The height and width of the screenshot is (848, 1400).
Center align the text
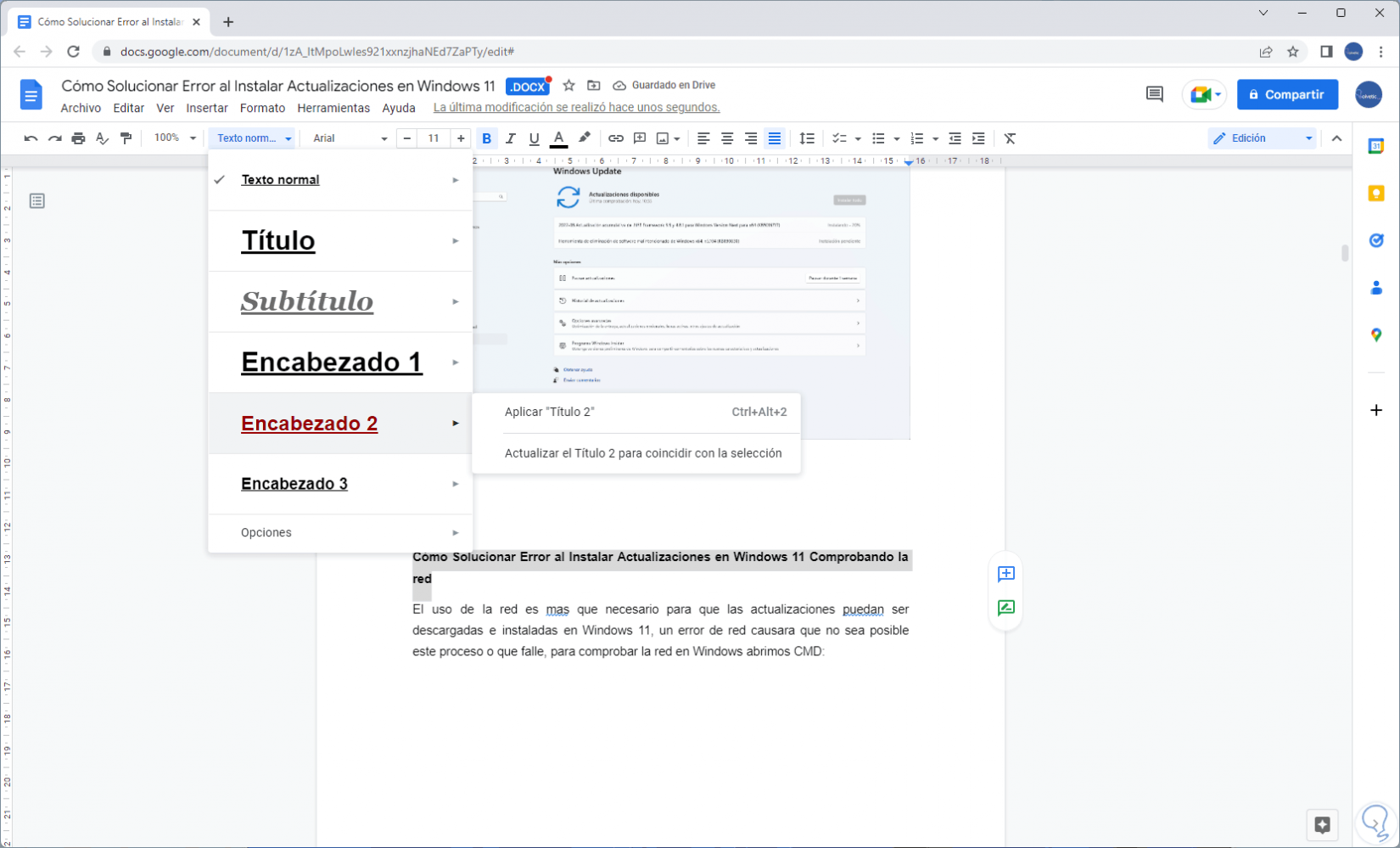pos(727,138)
